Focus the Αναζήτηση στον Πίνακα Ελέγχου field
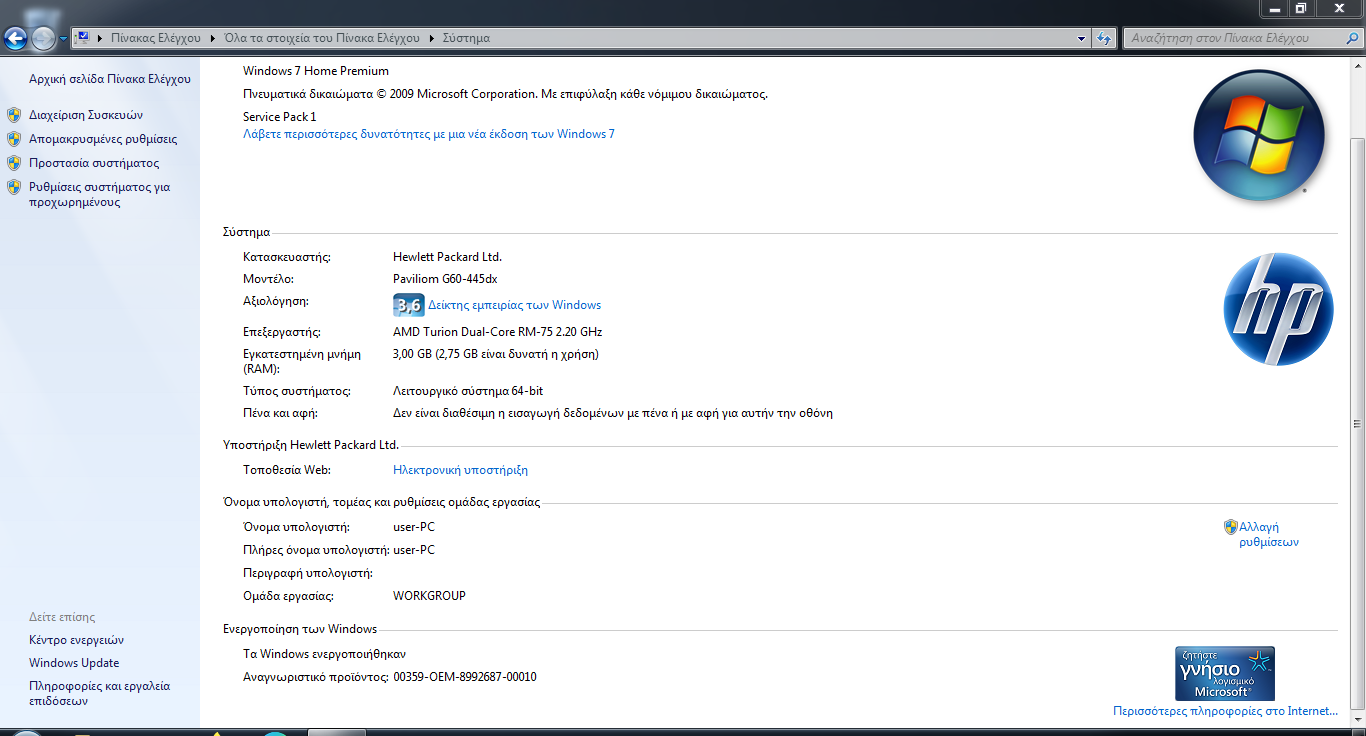Image resolution: width=1366 pixels, height=736 pixels. 1232,38
